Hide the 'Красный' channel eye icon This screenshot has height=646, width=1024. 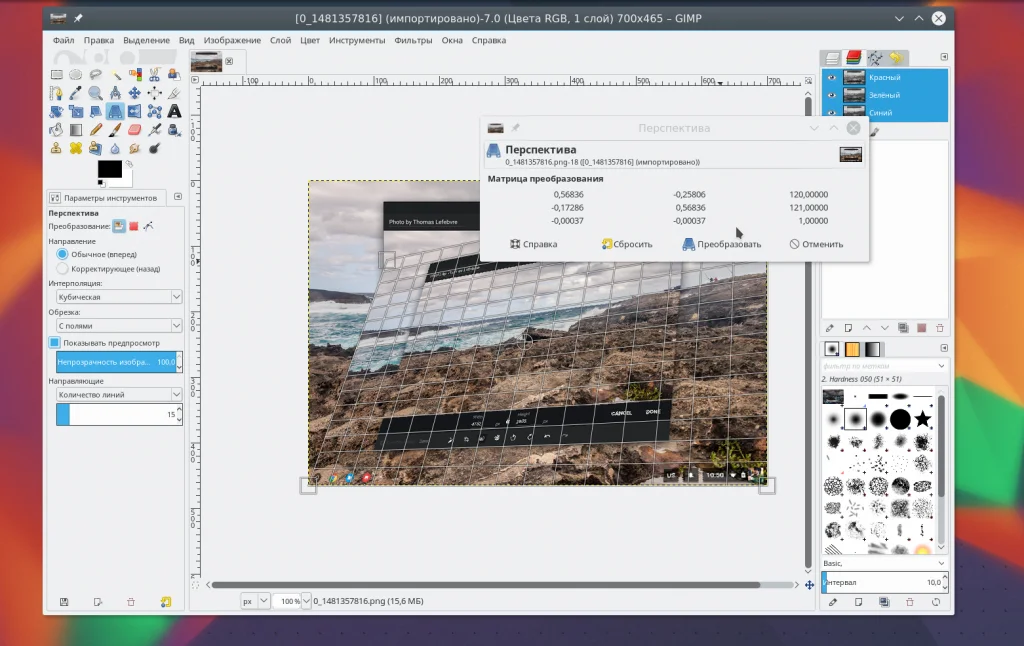(831, 77)
